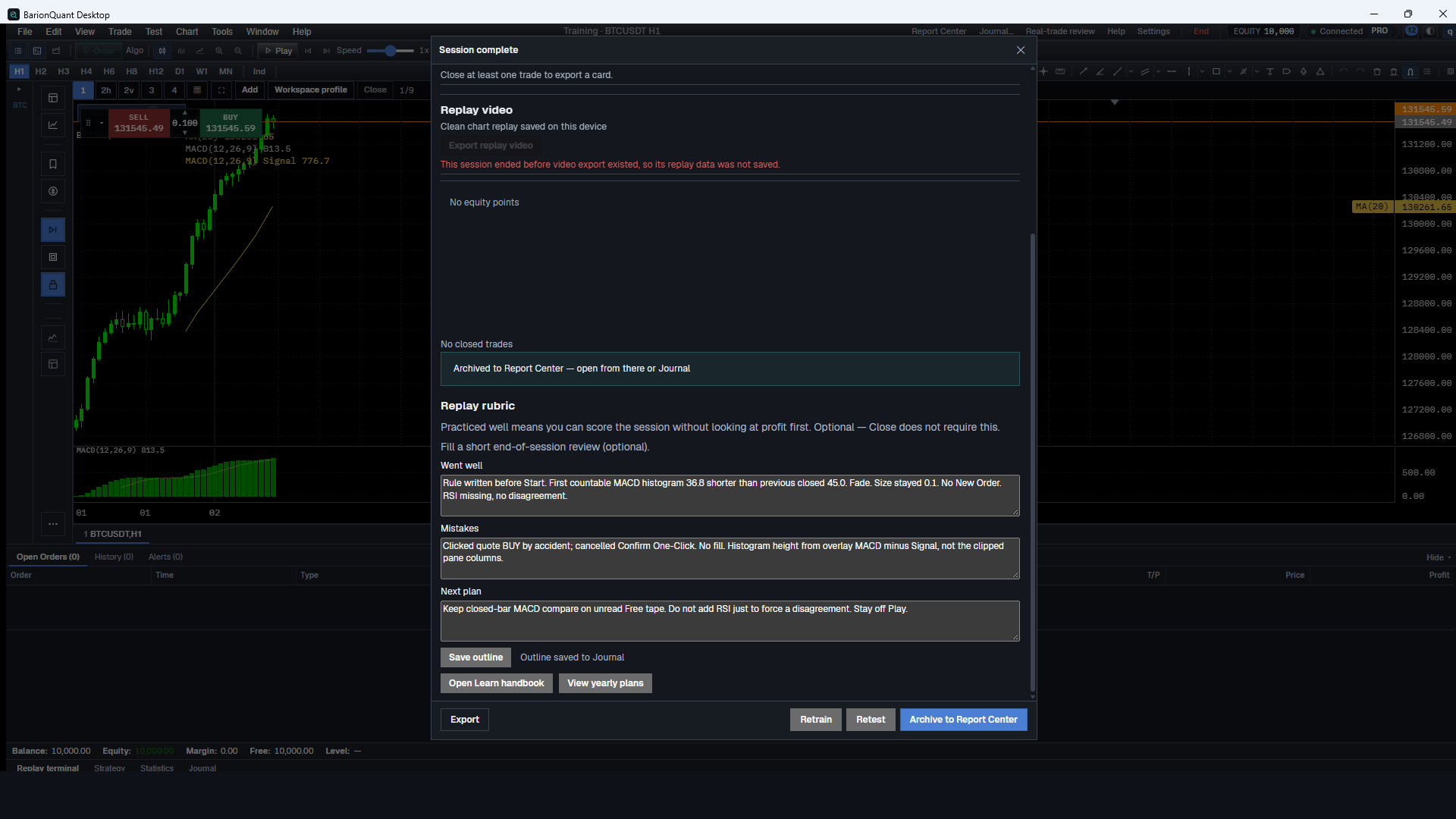
Task: Click the zoom out magnifier icon
Action: 238,51
